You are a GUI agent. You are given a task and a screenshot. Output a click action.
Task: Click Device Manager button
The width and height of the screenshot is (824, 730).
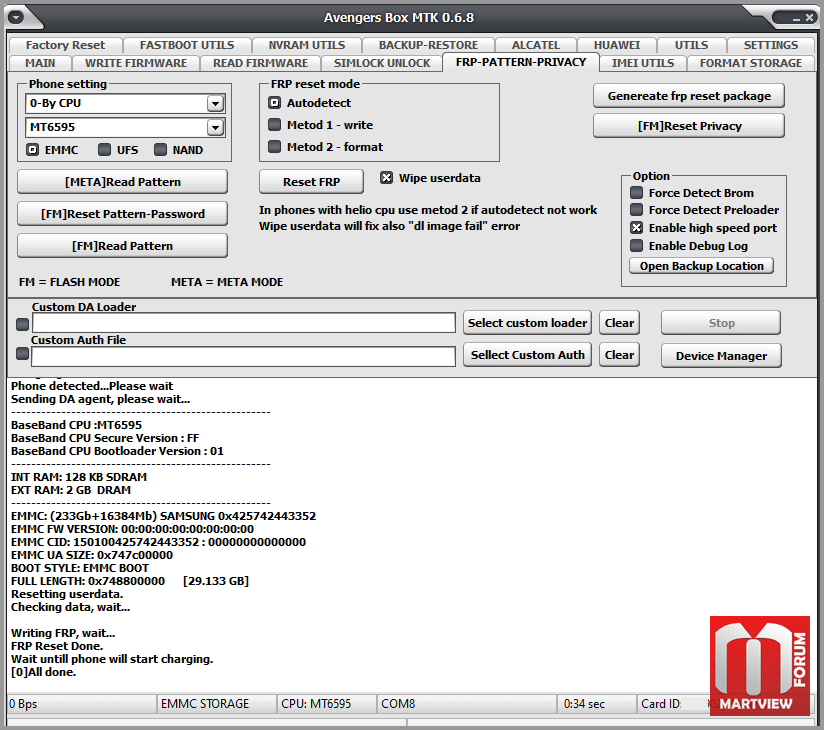721,356
